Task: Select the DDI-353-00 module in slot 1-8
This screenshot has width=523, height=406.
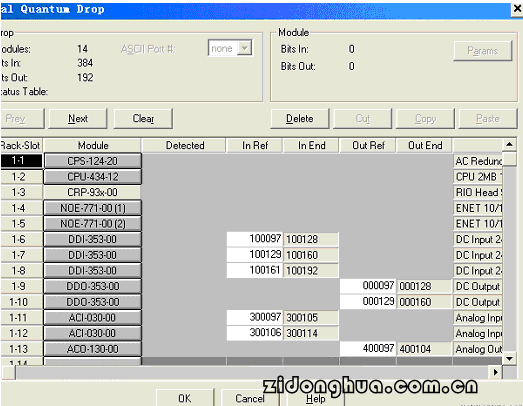Action: 93,271
